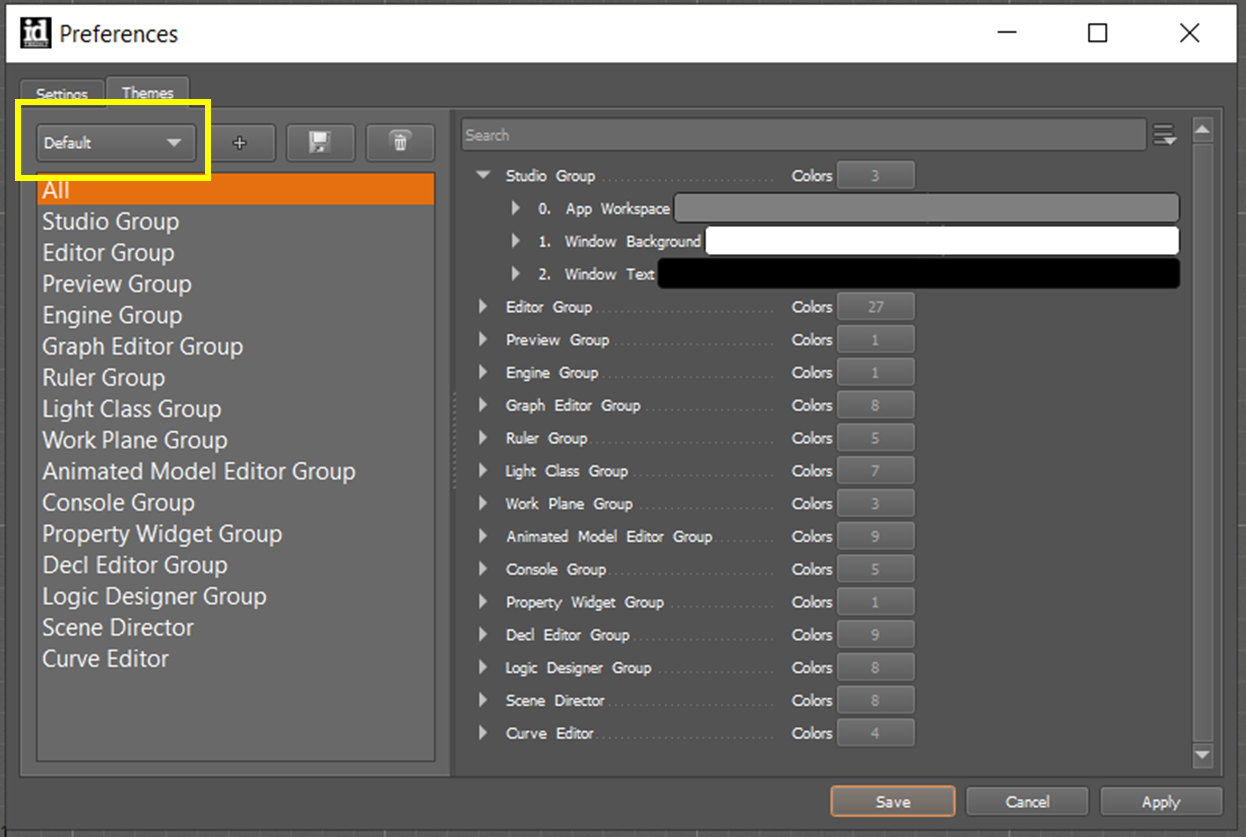Open the Window Text black color swatch

pos(919,274)
